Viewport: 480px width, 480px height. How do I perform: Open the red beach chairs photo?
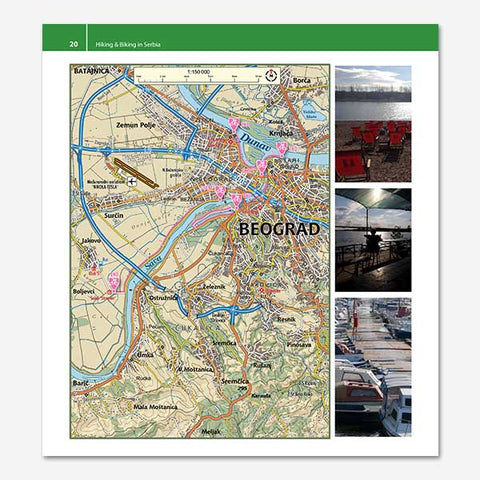click(x=373, y=124)
